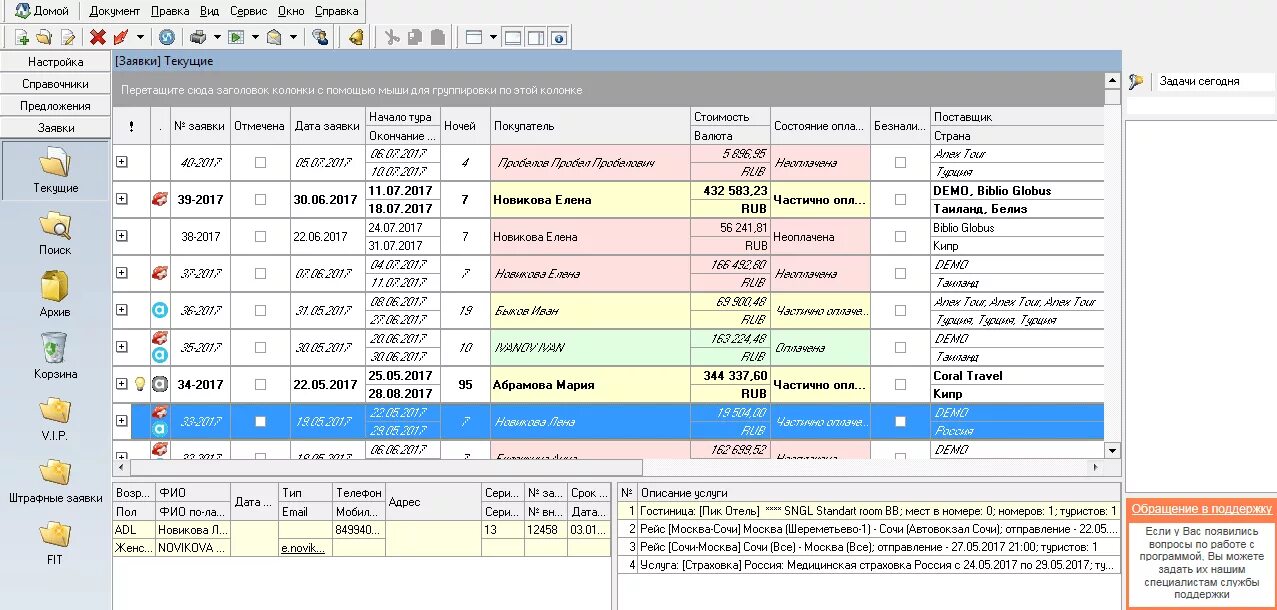Click the paste clipboard icon
Screen dimensions: 1277x610
pos(437,38)
